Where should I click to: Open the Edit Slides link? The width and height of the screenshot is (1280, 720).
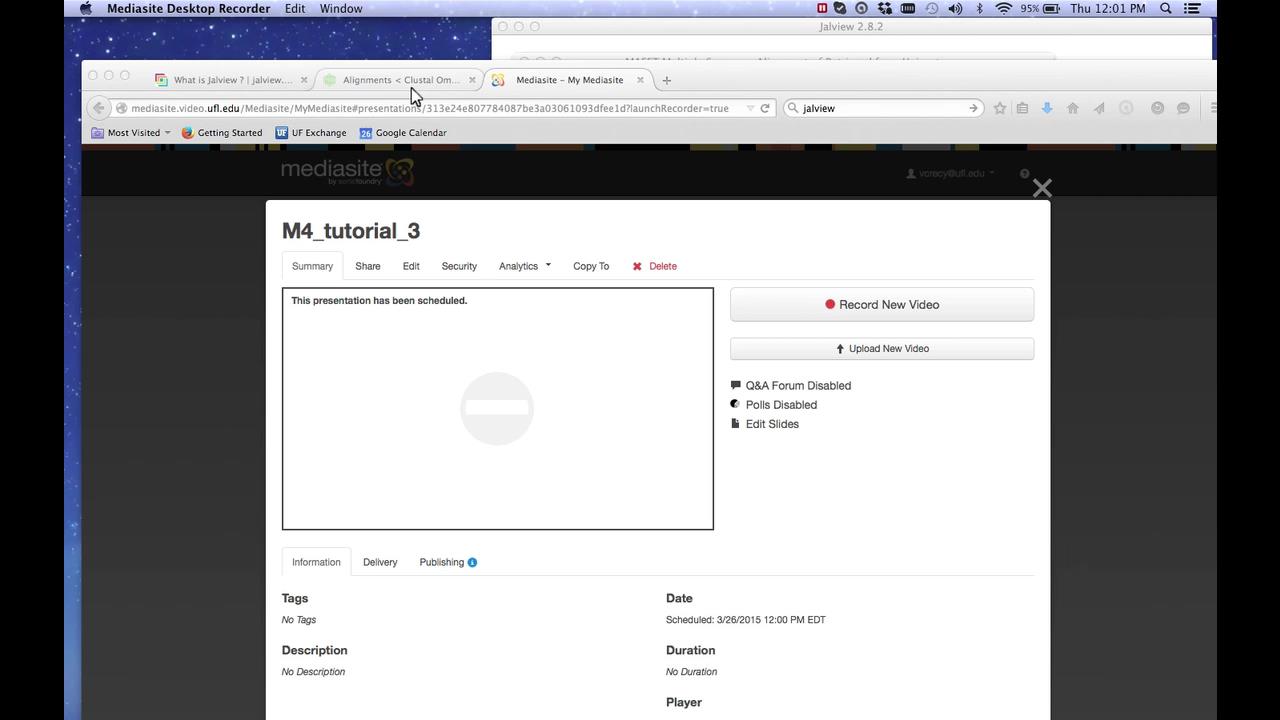(x=771, y=424)
